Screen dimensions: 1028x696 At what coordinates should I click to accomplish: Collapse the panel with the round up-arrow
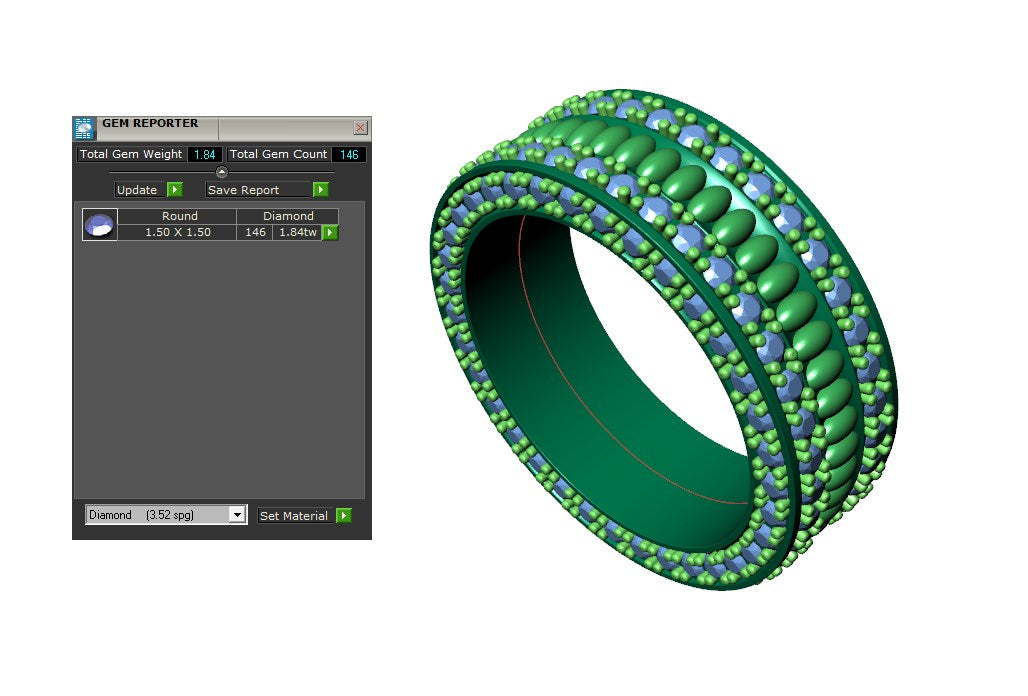point(222,172)
